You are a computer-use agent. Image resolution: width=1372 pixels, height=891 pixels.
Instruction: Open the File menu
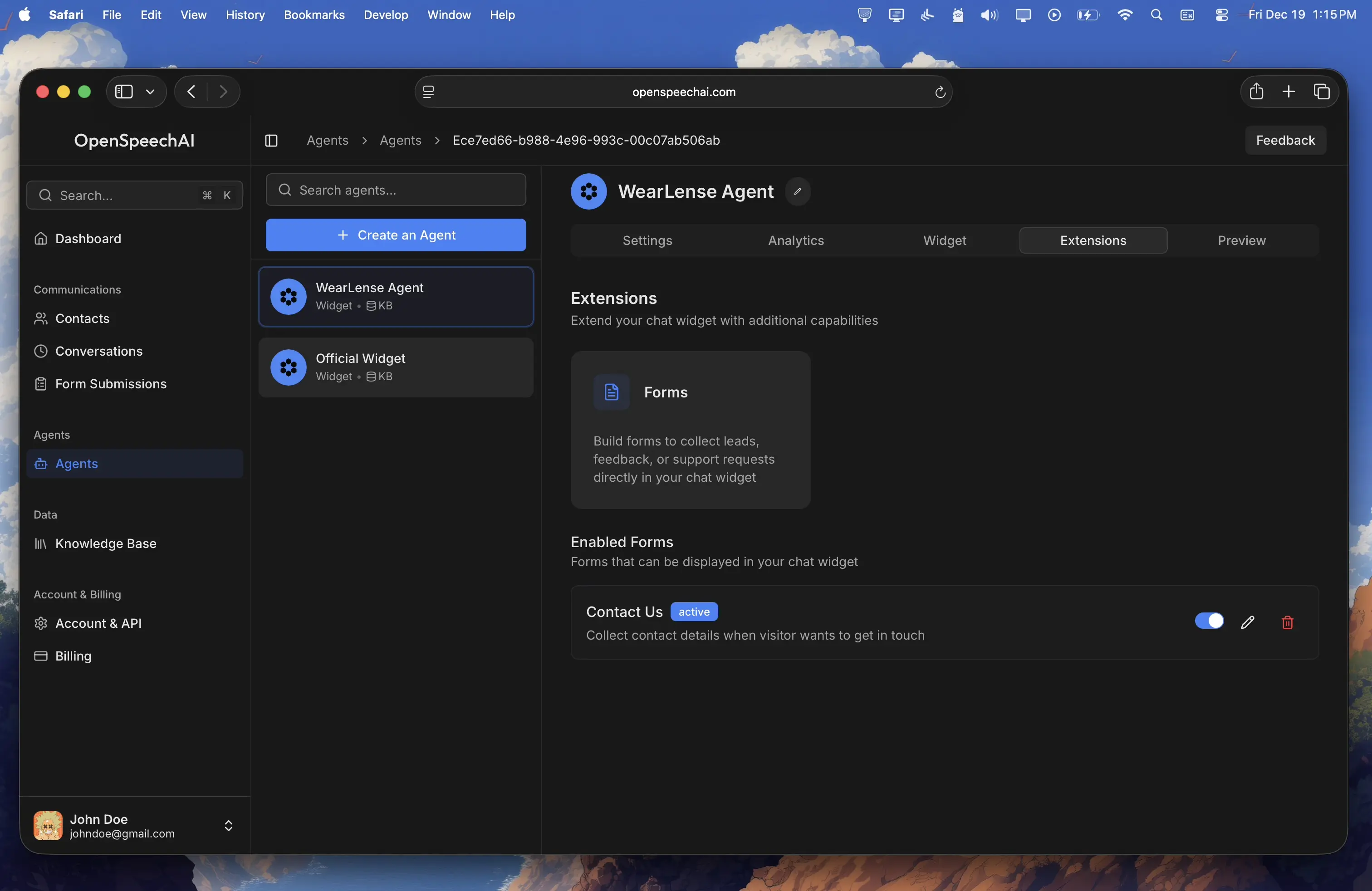click(x=111, y=15)
